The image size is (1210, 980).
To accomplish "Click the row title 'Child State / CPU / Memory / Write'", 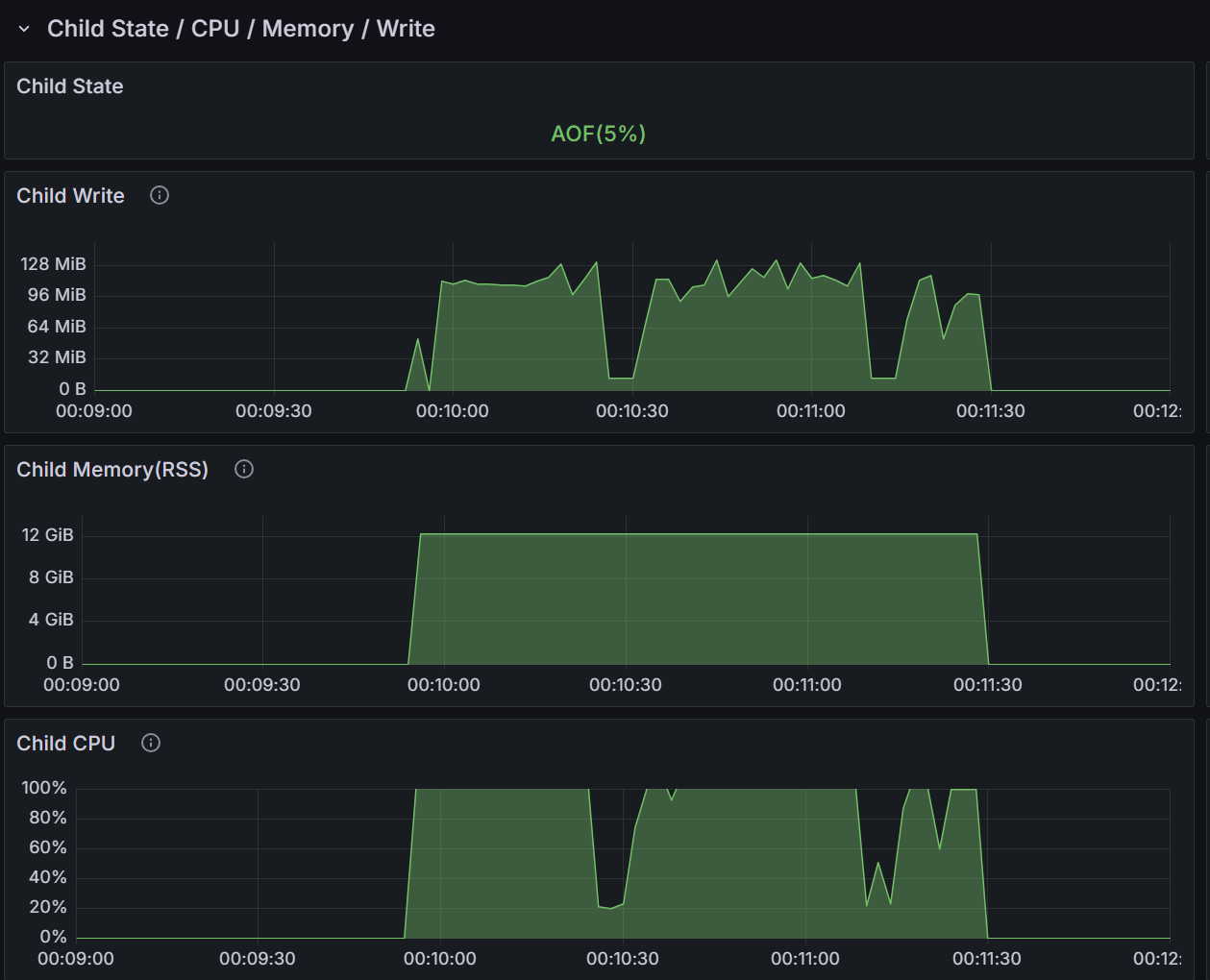I will point(240,29).
